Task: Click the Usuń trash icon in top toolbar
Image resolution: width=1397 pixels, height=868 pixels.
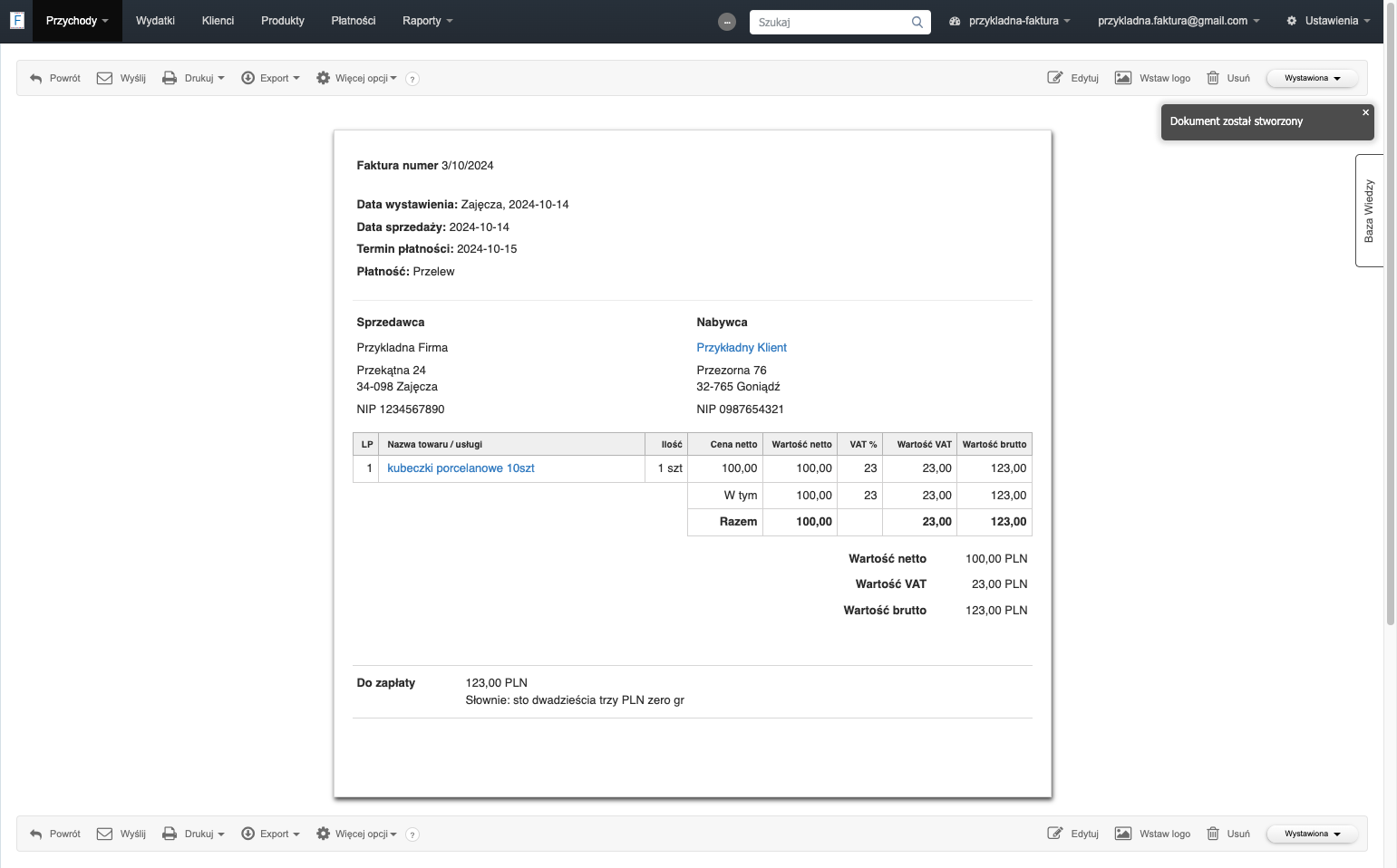Action: (x=1213, y=78)
